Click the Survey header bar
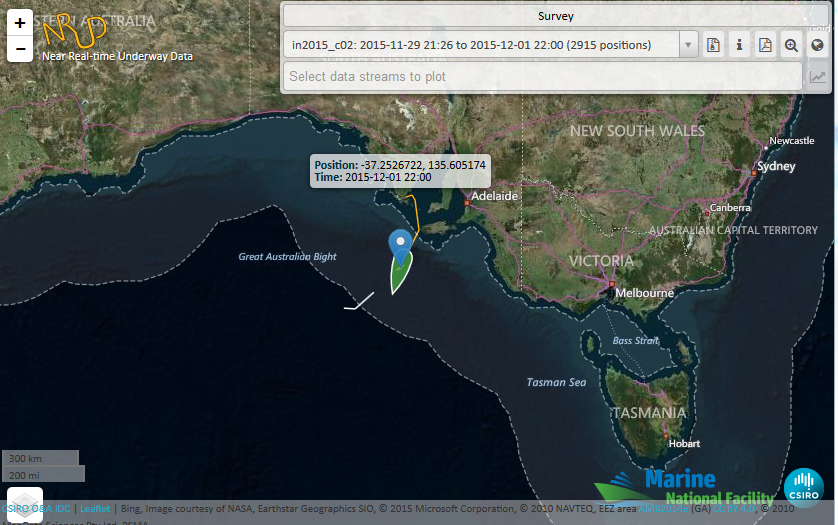The height and width of the screenshot is (525, 838). (556, 16)
